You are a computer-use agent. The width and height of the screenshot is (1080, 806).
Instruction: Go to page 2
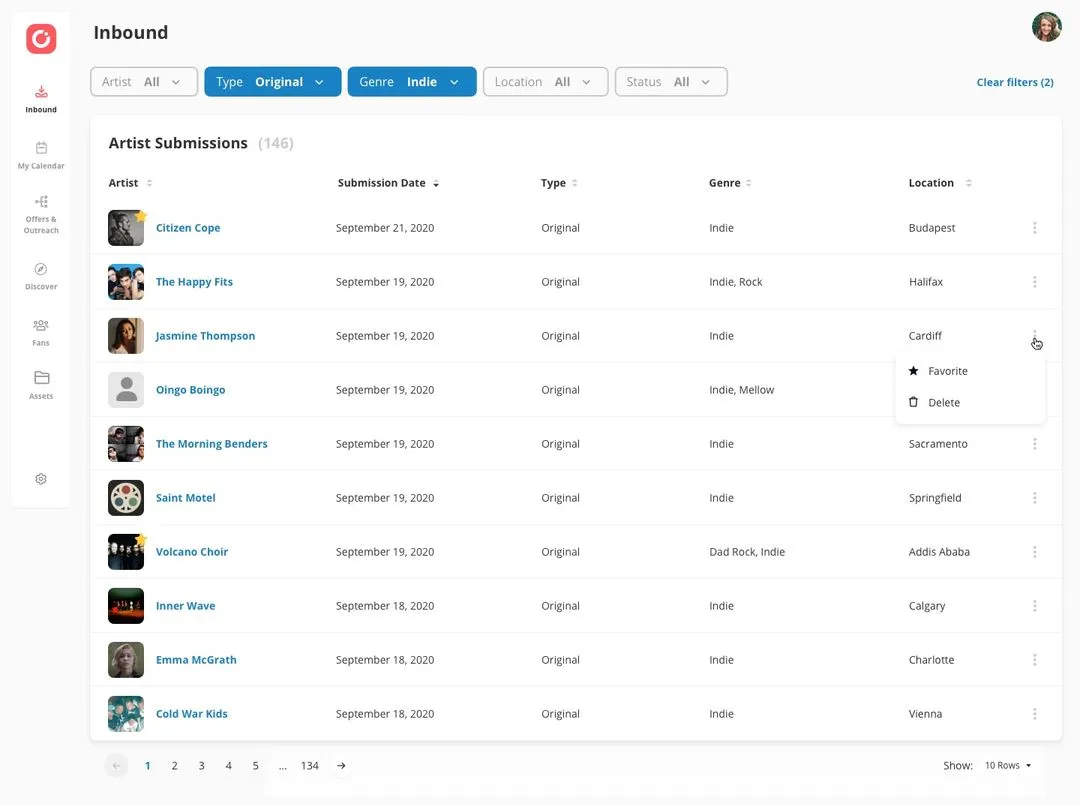174,765
